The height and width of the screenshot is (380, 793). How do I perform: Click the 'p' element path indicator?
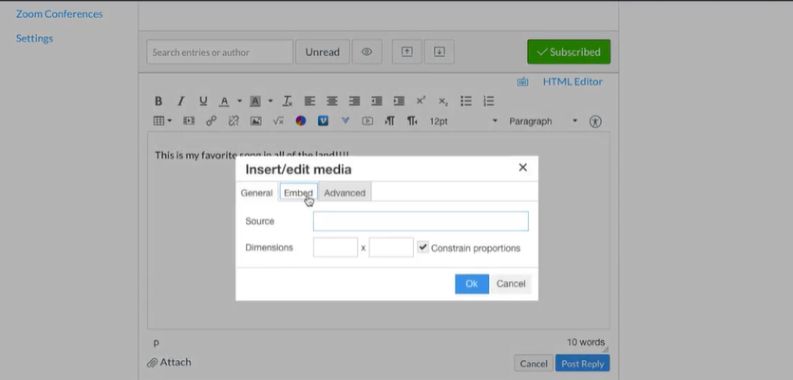point(156,343)
